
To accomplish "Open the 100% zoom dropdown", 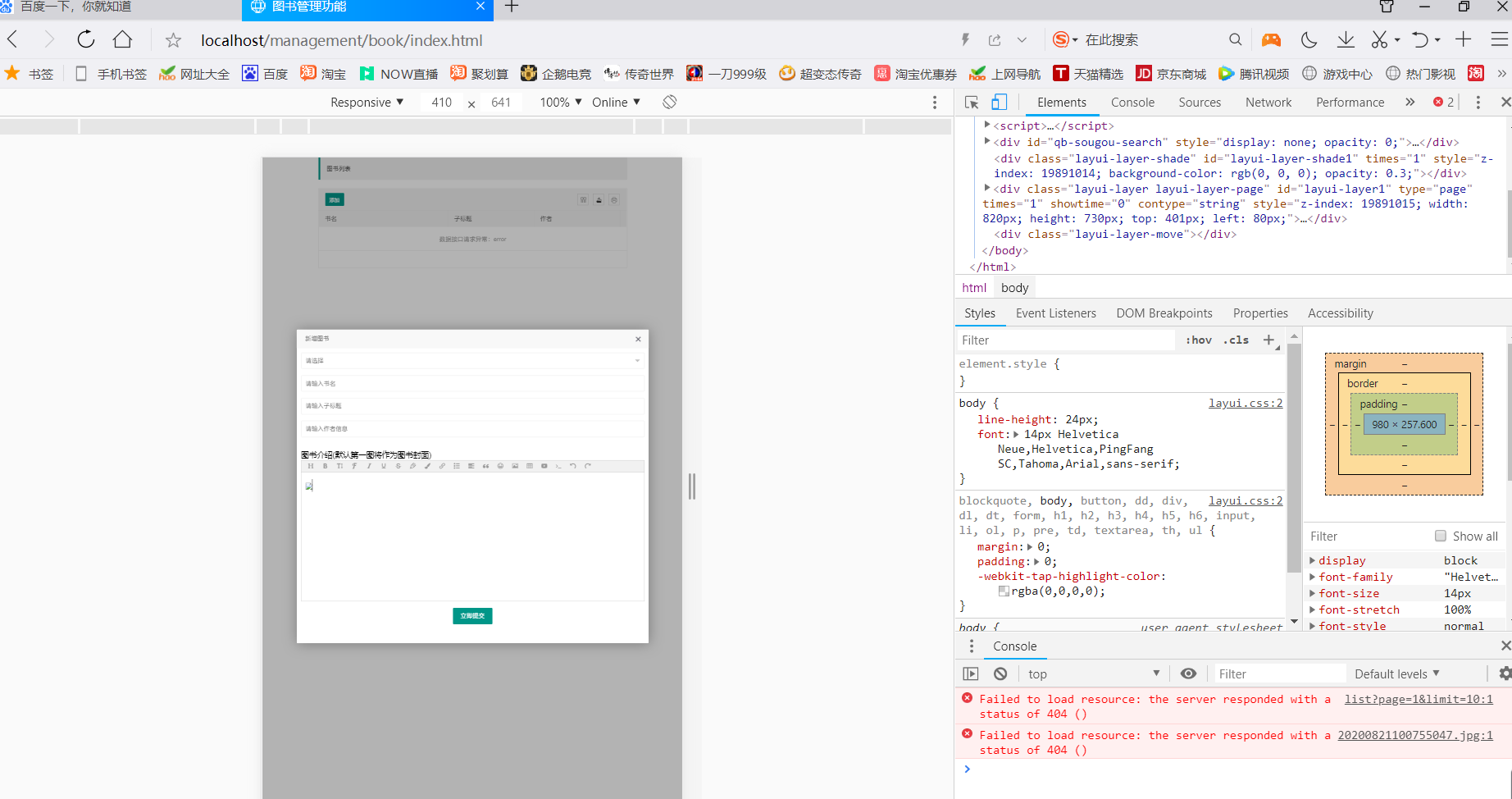I will click(x=561, y=103).
